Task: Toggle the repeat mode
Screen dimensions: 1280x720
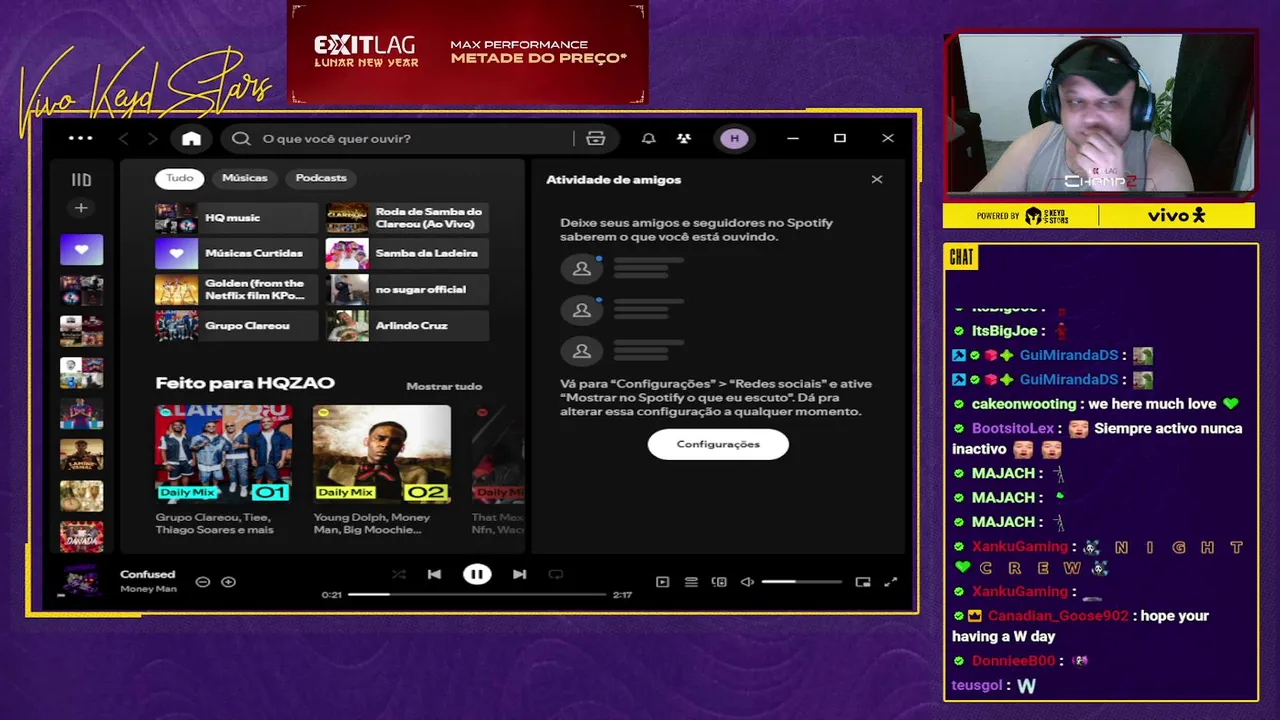Action: coord(556,574)
